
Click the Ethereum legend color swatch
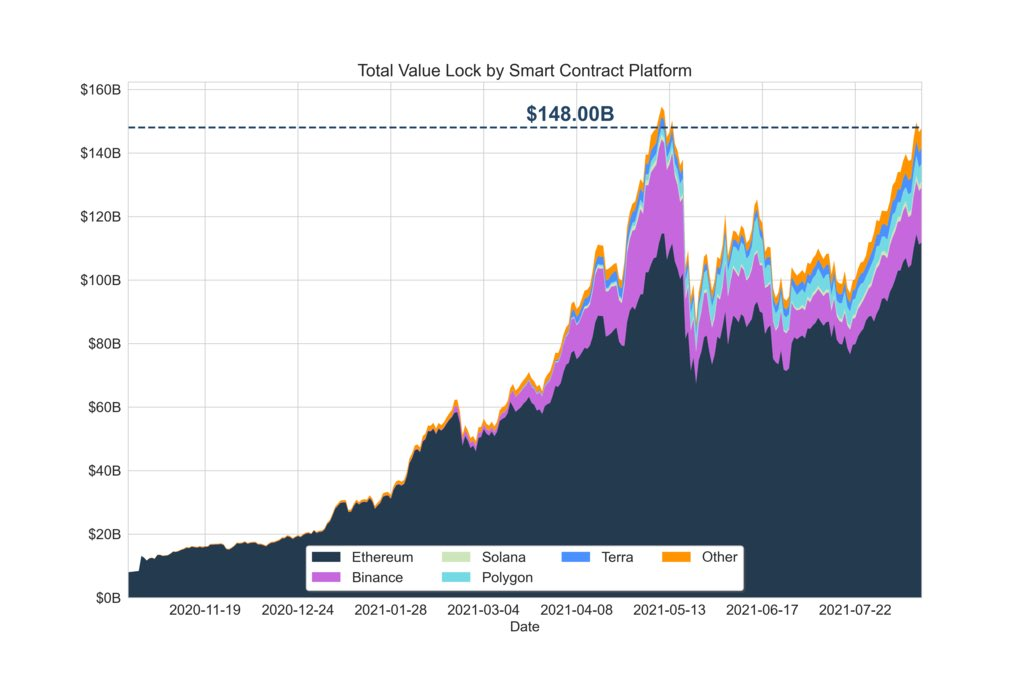click(326, 557)
